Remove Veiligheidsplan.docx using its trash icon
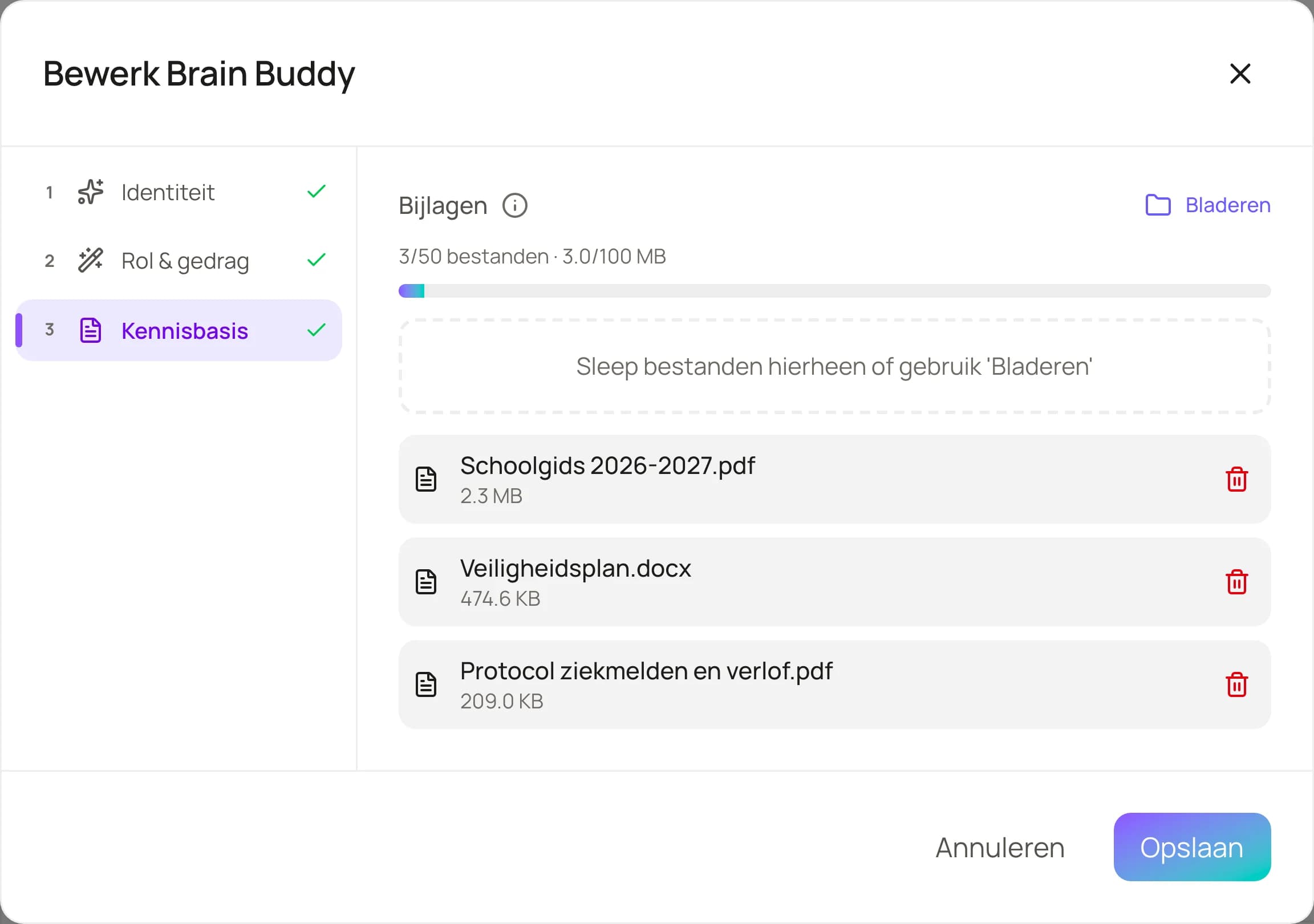The height and width of the screenshot is (924, 1314). (x=1236, y=582)
